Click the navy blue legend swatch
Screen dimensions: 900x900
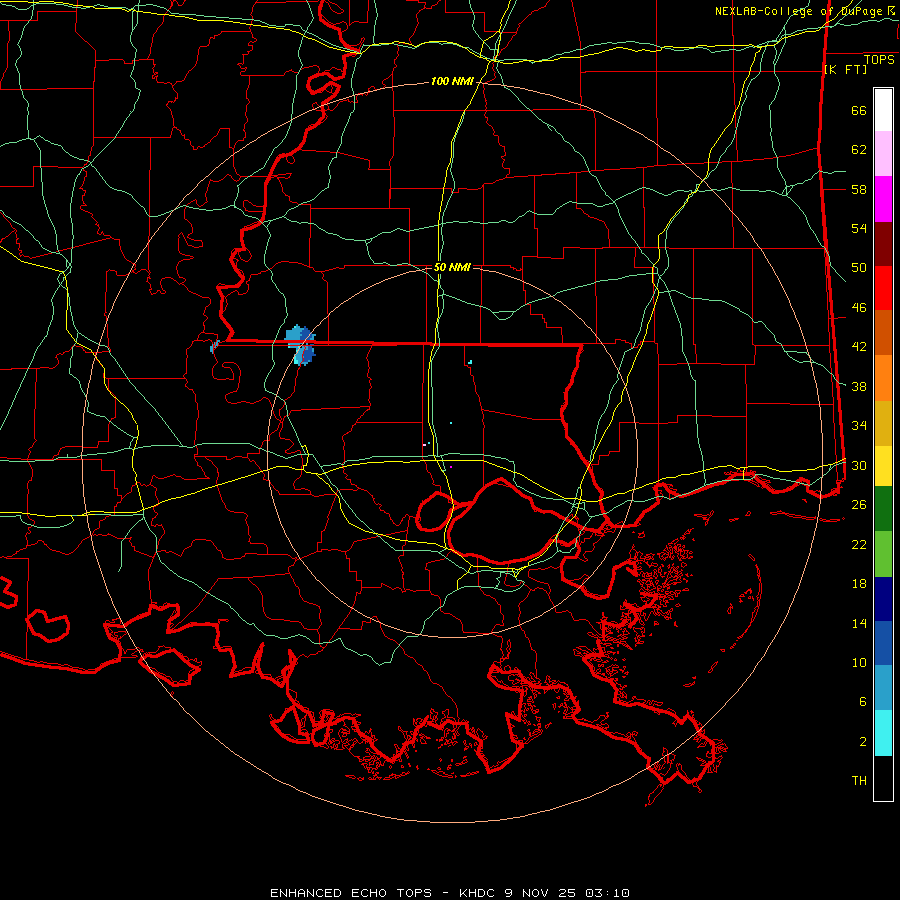pos(883,599)
